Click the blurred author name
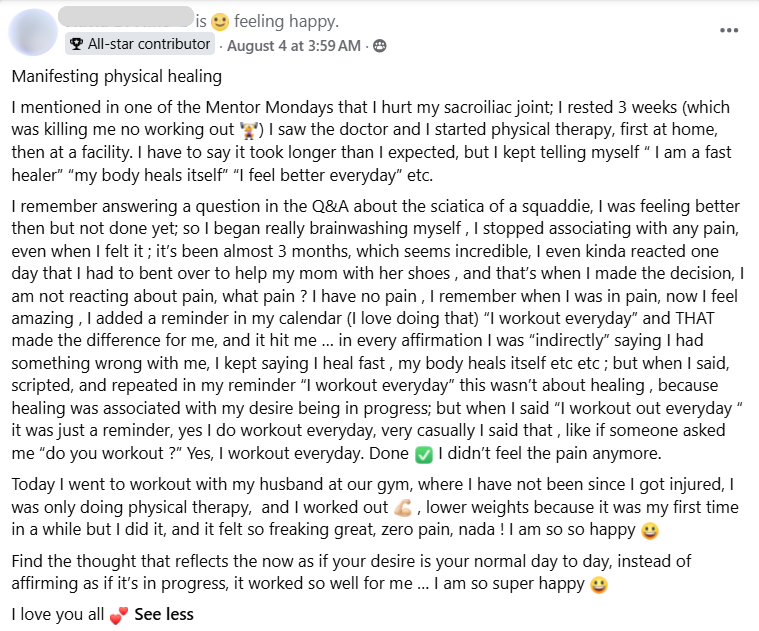The image size is (759, 631). pos(126,16)
